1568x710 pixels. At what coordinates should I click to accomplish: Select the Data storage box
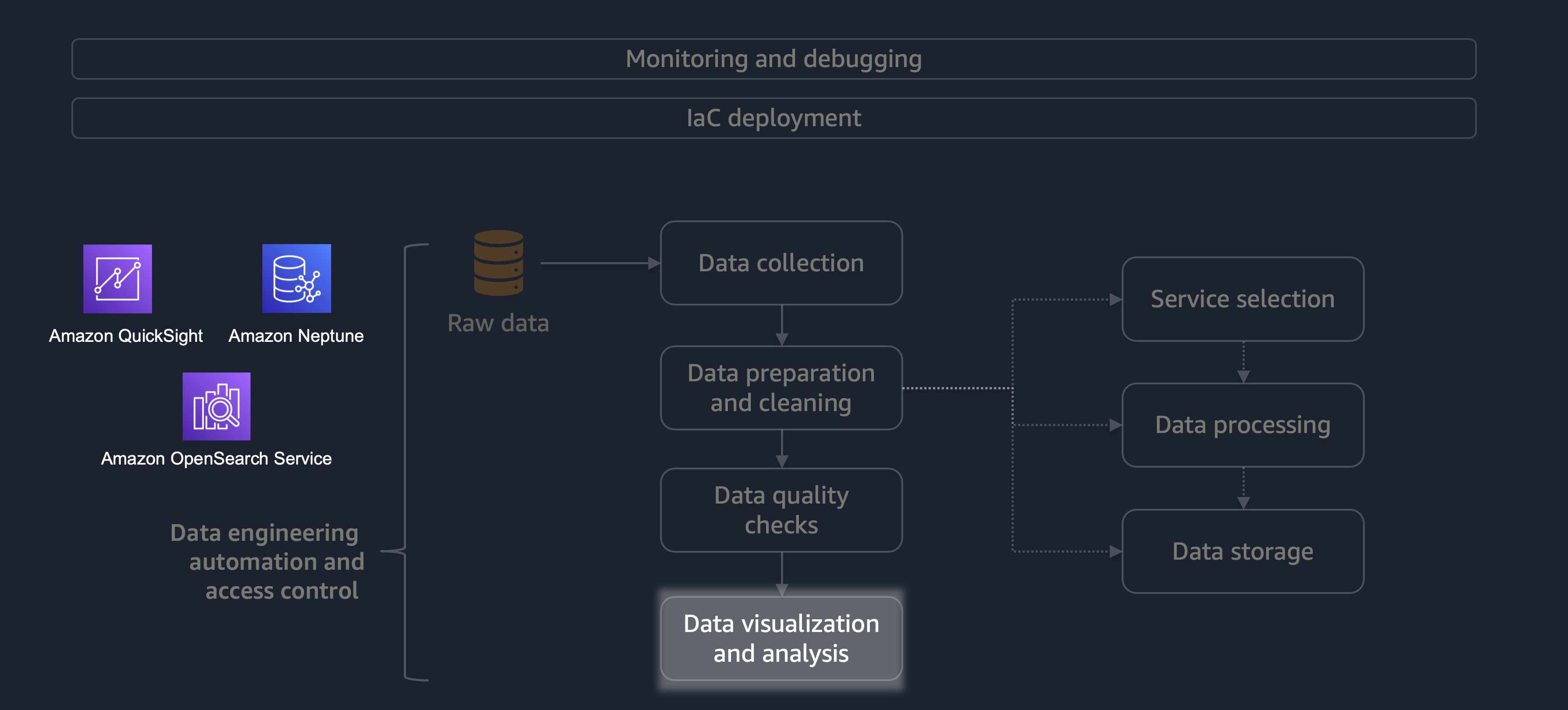1242,551
